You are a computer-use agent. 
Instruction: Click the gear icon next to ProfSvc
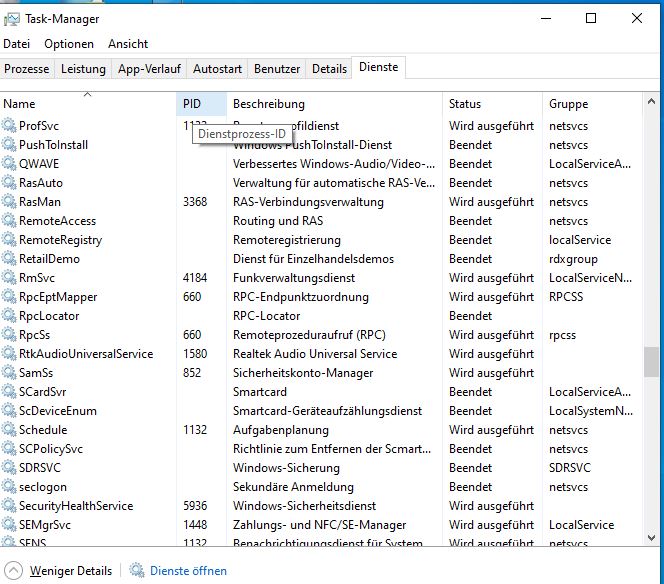[x=9, y=126]
